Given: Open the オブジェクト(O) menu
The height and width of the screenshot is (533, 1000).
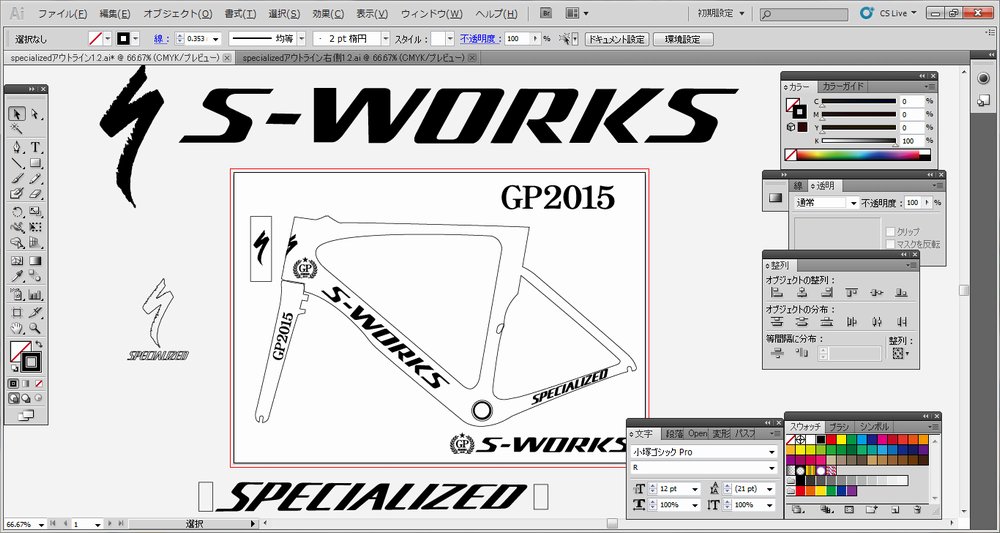Looking at the screenshot, I should (178, 13).
